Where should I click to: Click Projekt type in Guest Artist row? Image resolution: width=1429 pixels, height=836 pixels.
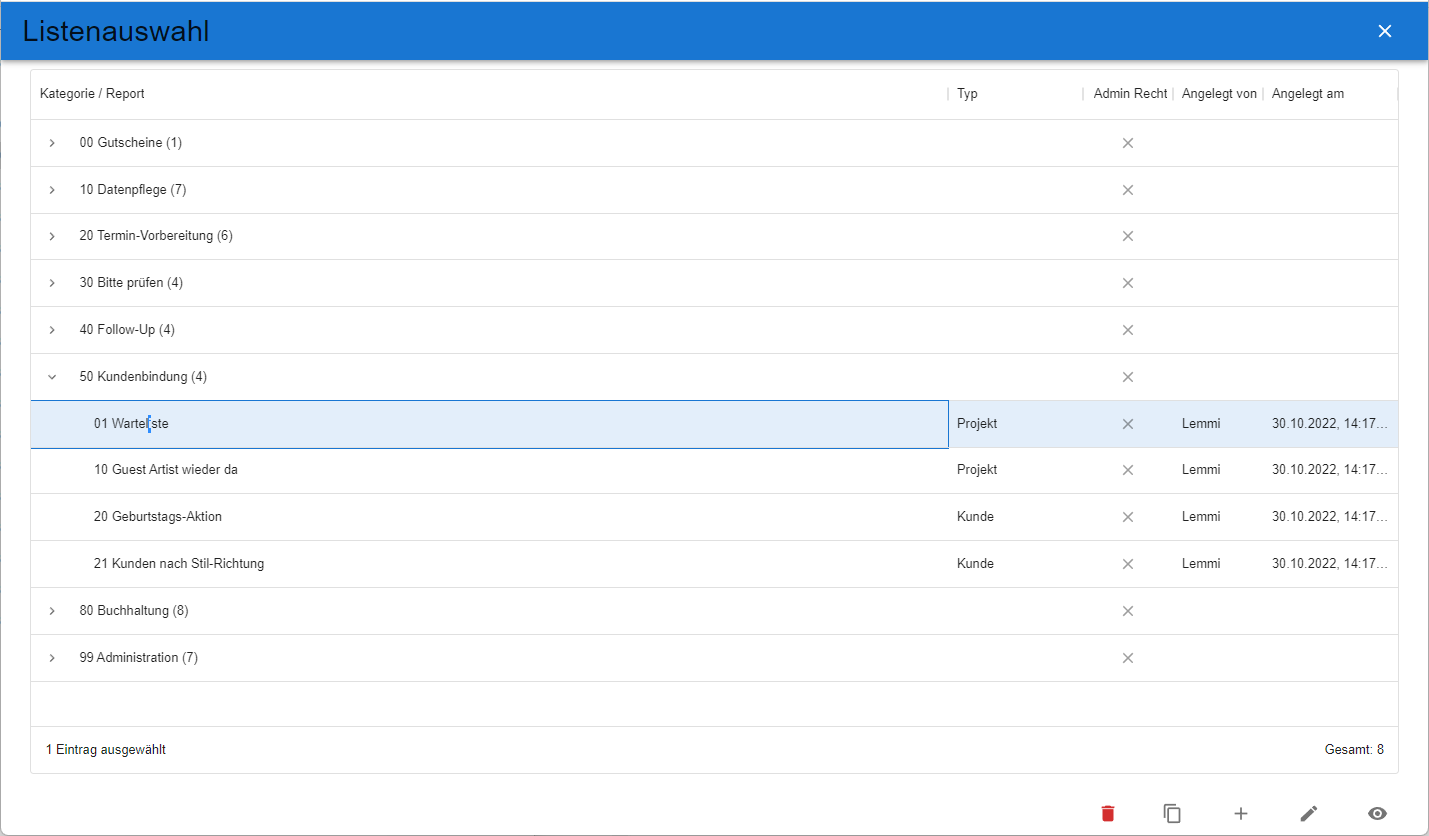pos(977,470)
